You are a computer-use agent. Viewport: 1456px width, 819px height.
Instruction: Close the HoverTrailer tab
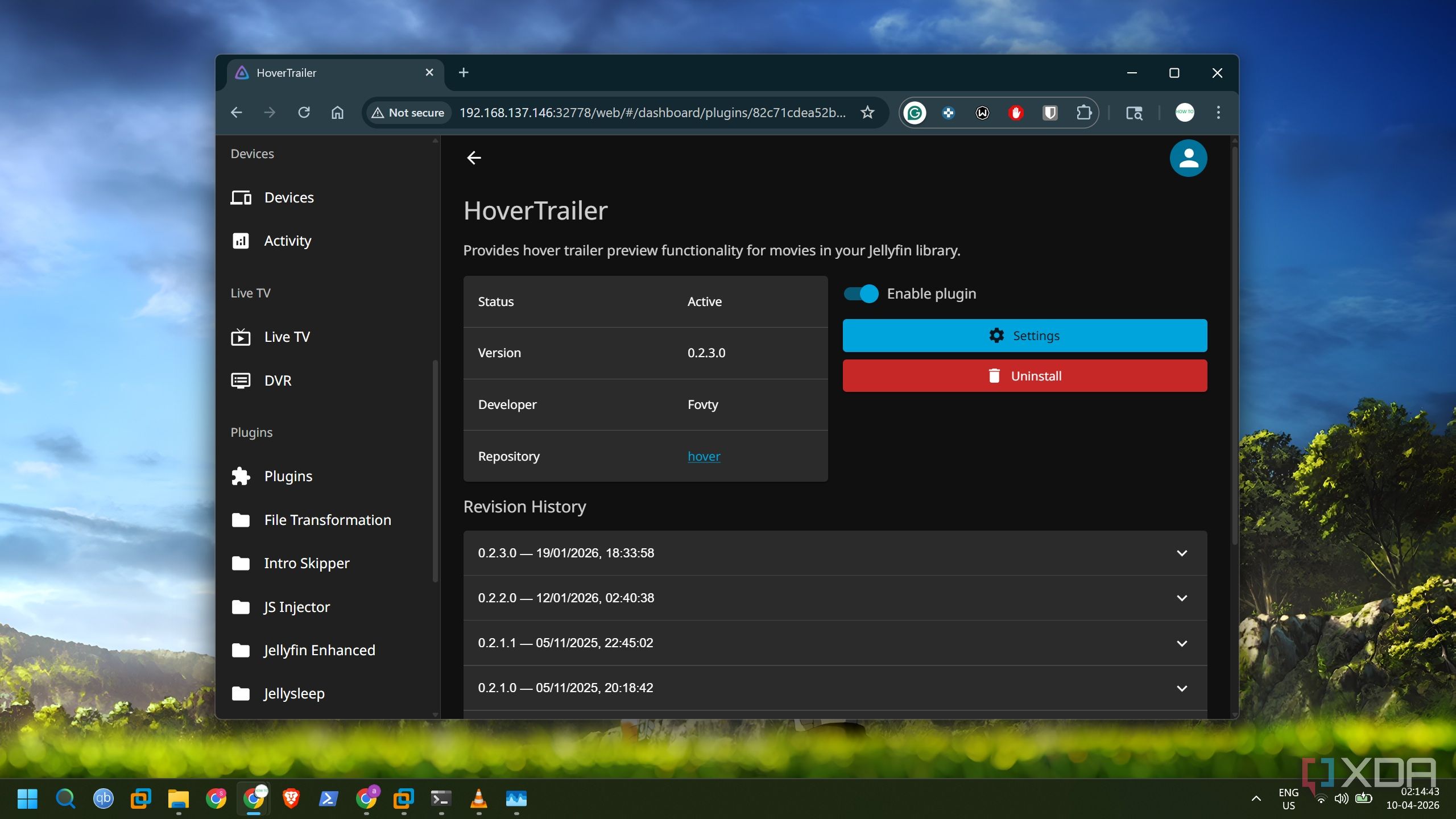429,72
